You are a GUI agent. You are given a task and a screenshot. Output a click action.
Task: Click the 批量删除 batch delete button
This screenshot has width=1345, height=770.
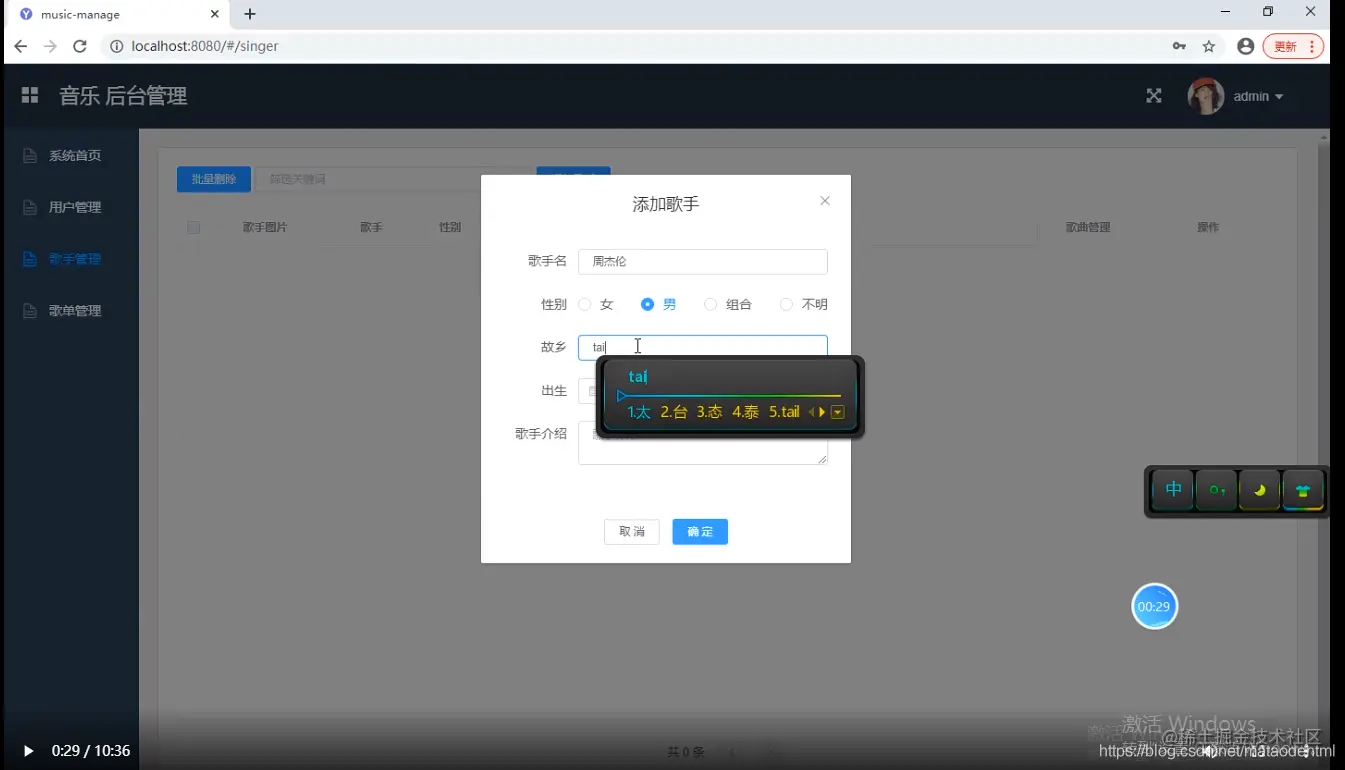(213, 179)
